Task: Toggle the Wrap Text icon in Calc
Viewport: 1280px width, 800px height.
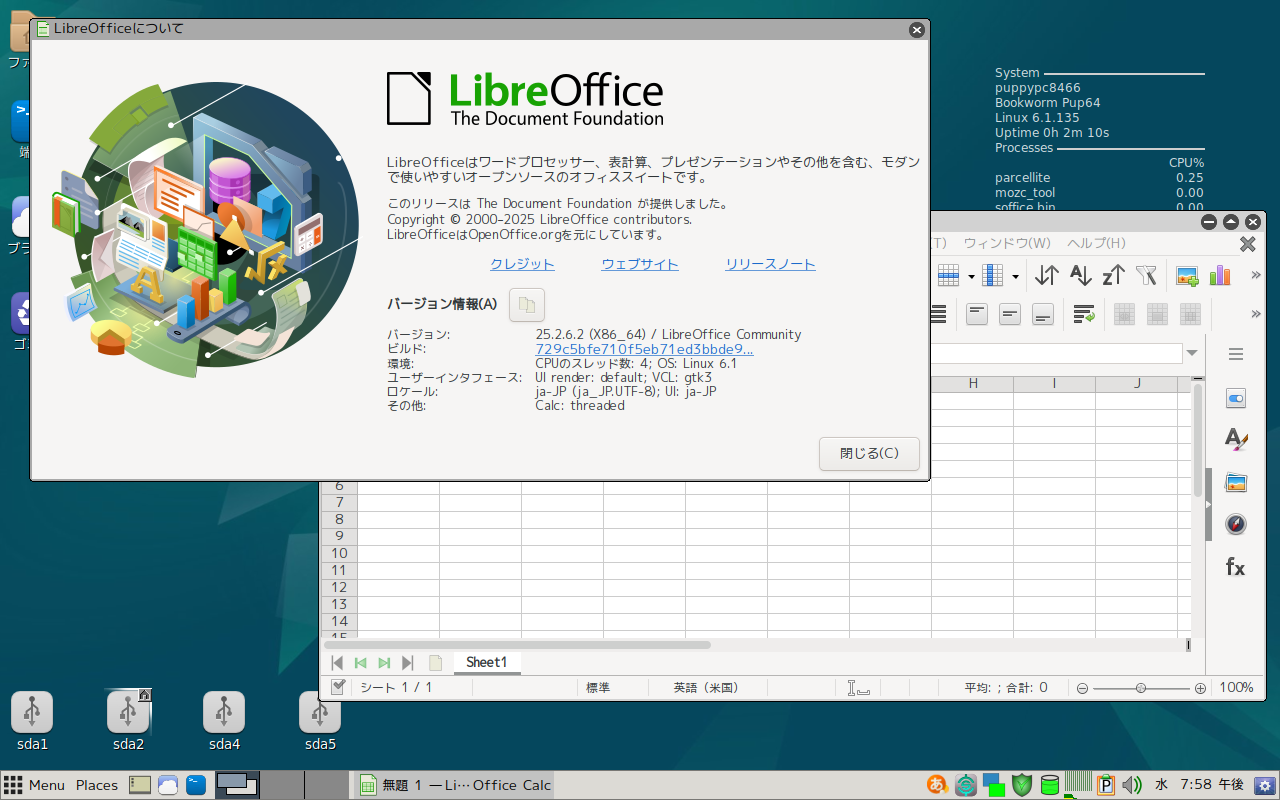Action: pyautogui.click(x=1084, y=314)
